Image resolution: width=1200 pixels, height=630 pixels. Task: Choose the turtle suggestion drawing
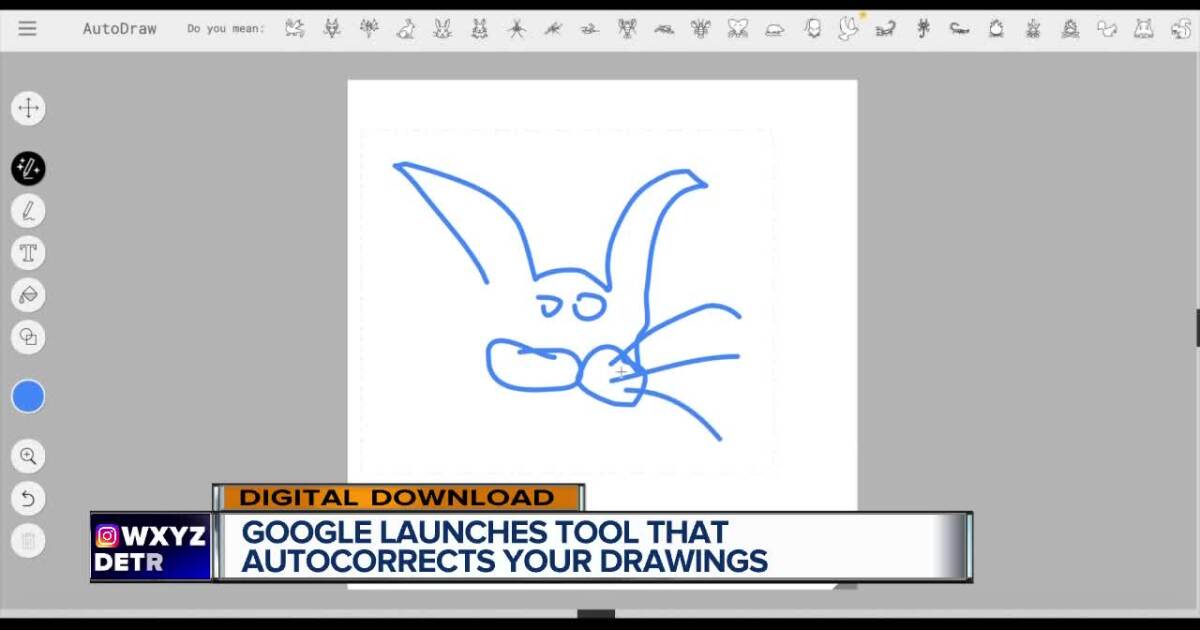point(774,29)
